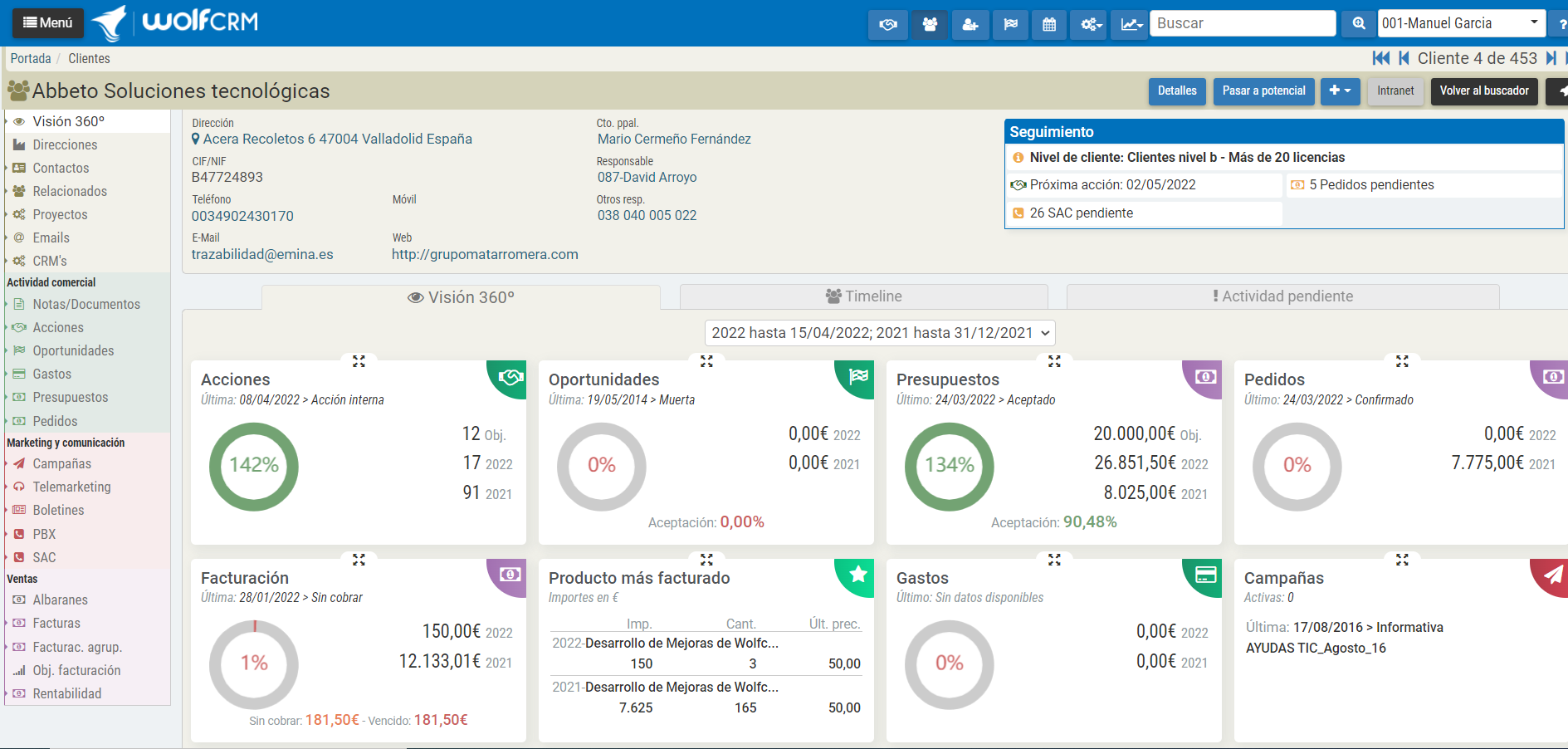The width and height of the screenshot is (1568, 749).
Task: Expand the Acciones card with its fullscreen icon
Action: coord(359,360)
